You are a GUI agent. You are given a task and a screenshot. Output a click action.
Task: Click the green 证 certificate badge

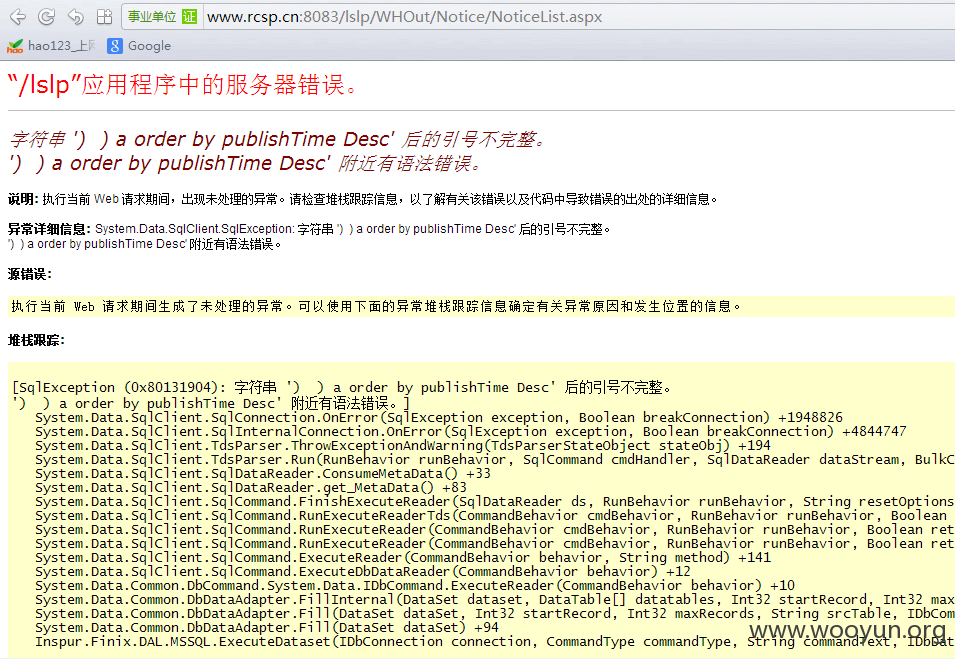pyautogui.click(x=189, y=16)
